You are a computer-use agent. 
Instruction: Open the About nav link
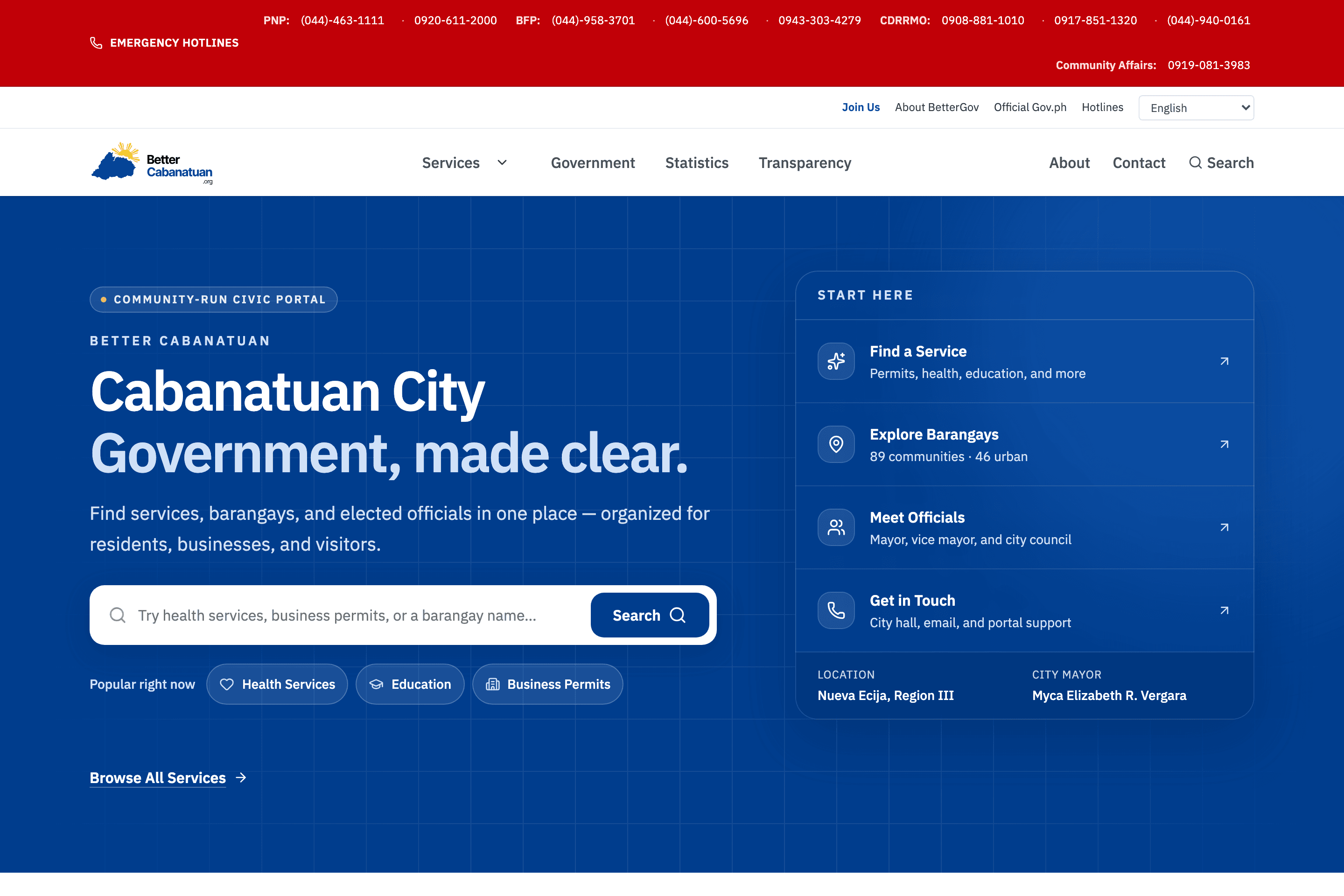click(1069, 163)
